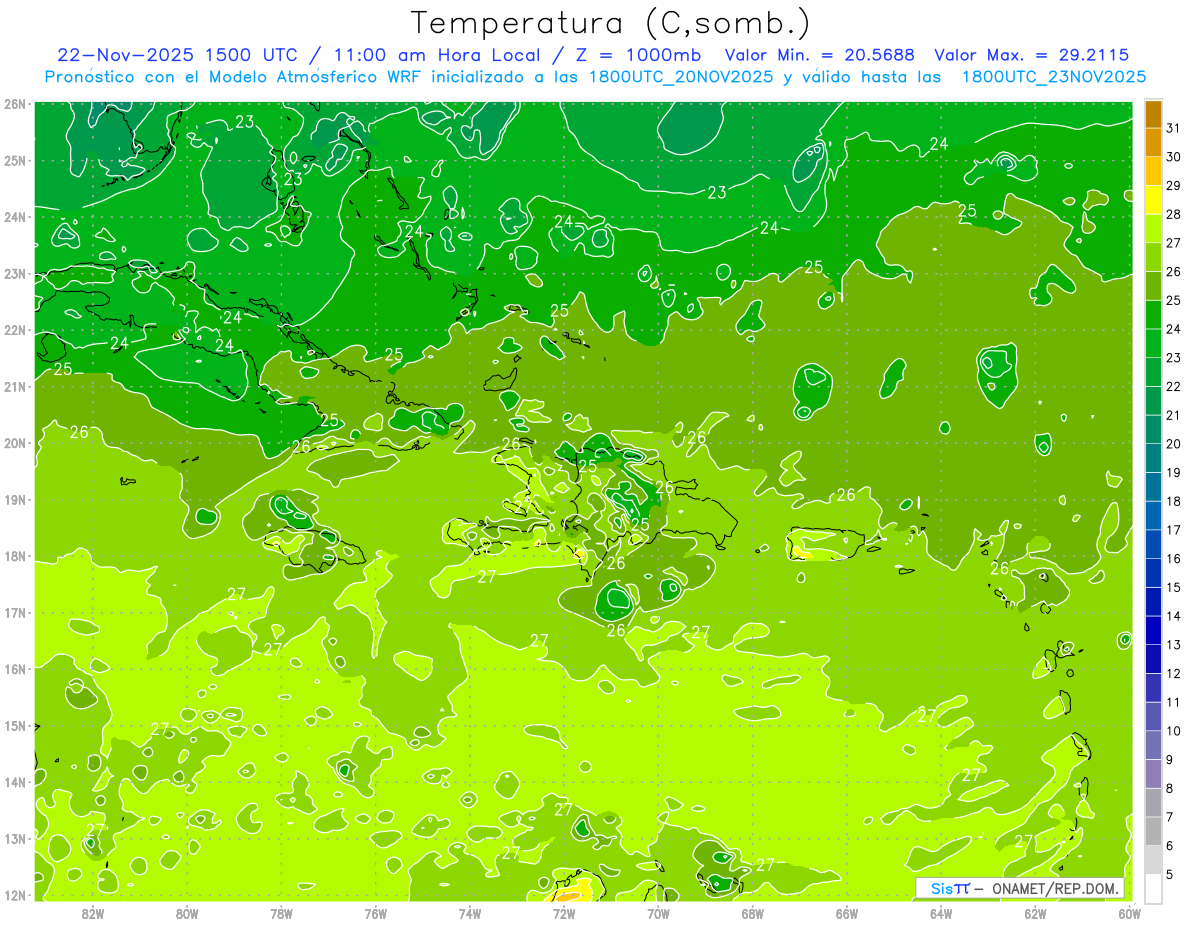Pick the topmost brown swatch above 31
The height and width of the screenshot is (927, 1200).
[1153, 114]
